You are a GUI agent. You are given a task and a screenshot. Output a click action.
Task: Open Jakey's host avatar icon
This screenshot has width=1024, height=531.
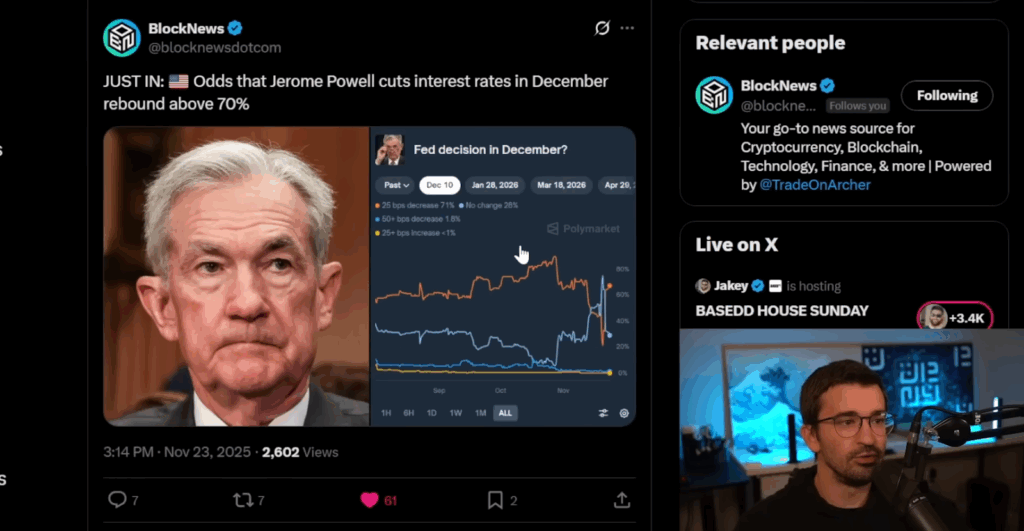703,285
